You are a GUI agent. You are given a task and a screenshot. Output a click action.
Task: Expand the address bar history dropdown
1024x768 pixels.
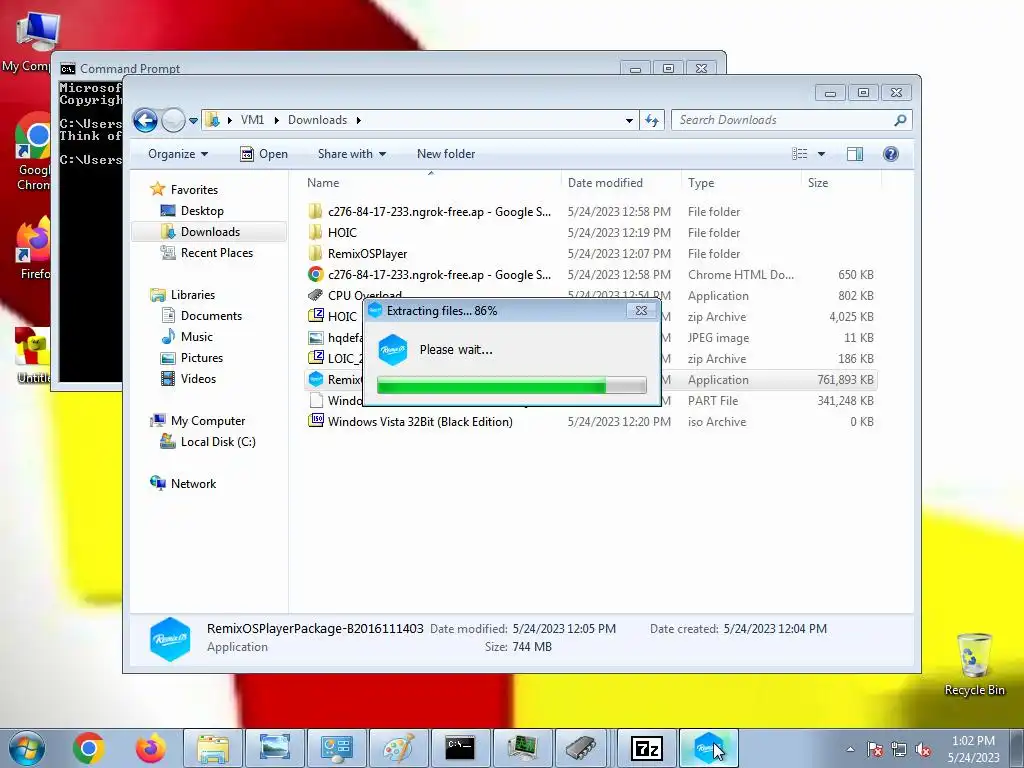coord(629,120)
